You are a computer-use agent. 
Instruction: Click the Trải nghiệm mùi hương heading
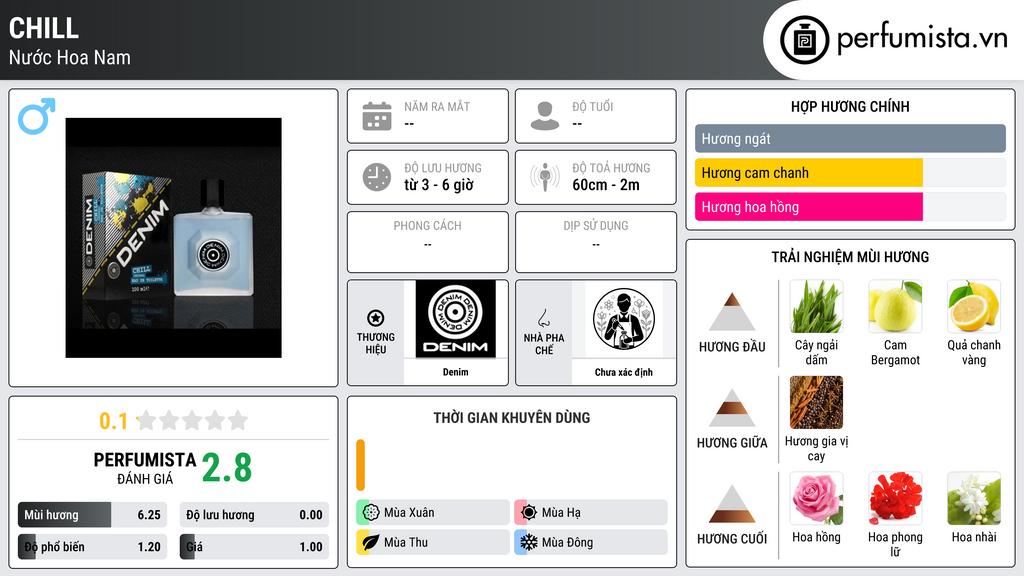[850, 257]
